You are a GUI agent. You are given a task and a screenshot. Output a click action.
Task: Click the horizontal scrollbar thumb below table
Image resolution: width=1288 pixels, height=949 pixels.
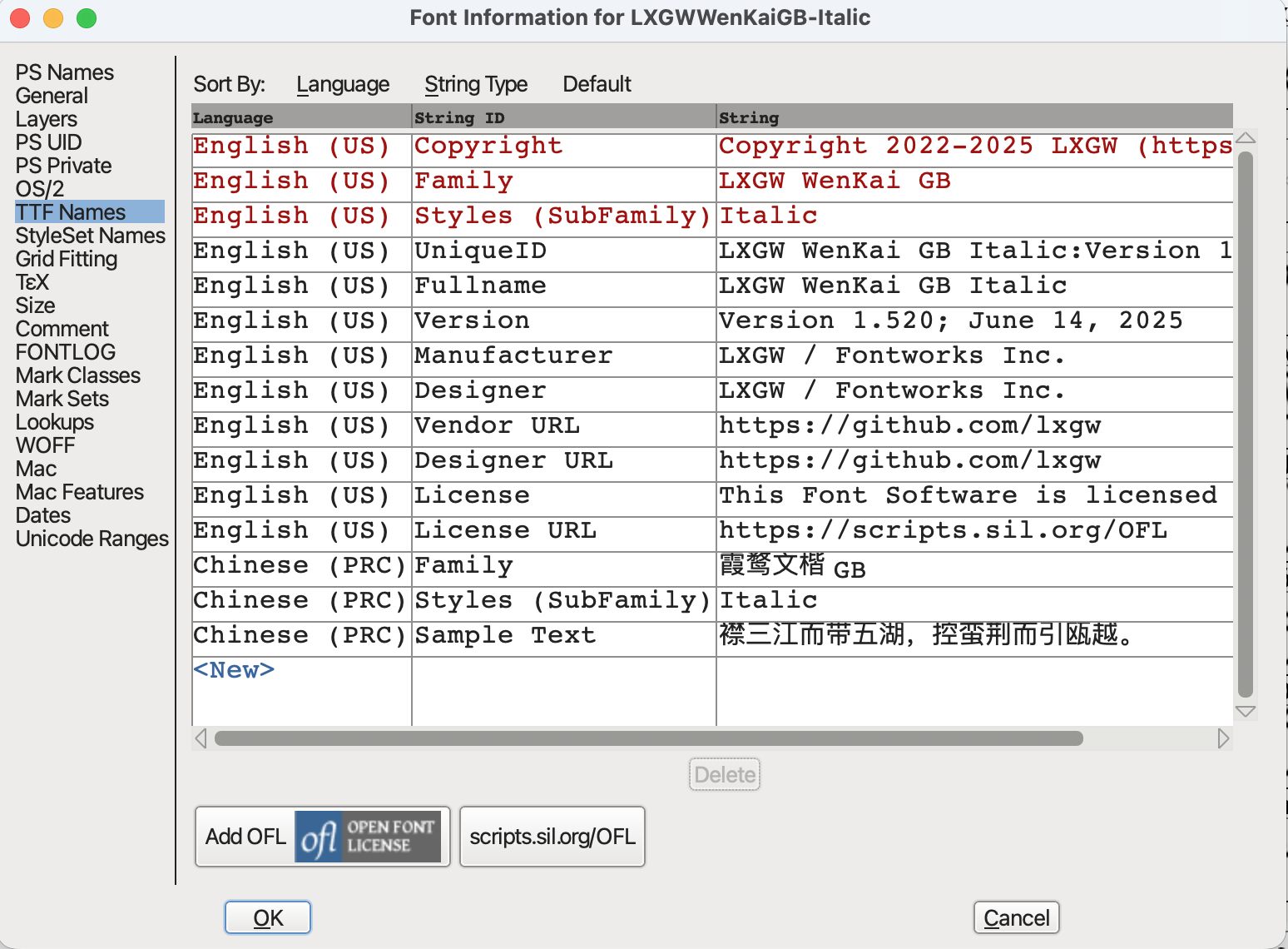click(x=649, y=738)
